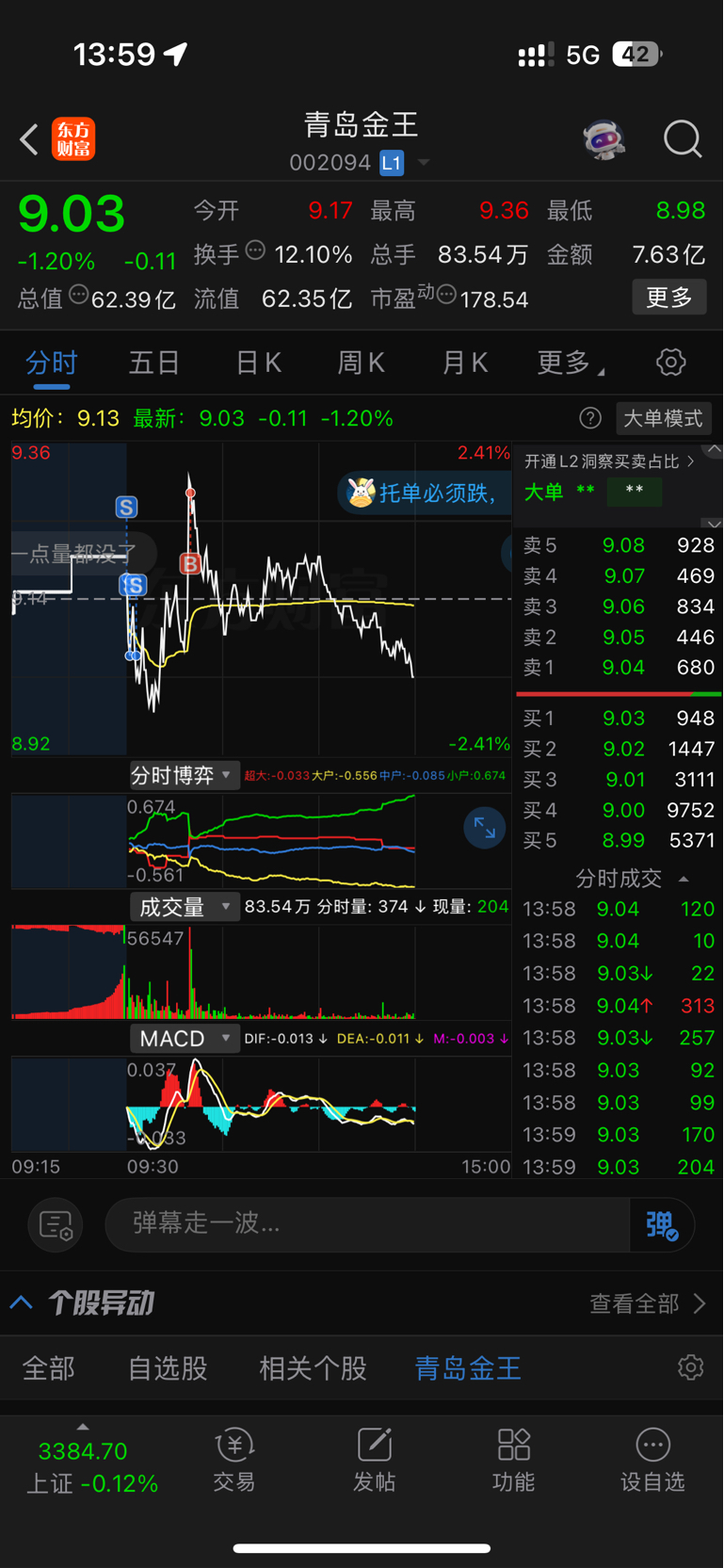Open 发帖 post icon
724x1568 pixels.
[374, 1460]
